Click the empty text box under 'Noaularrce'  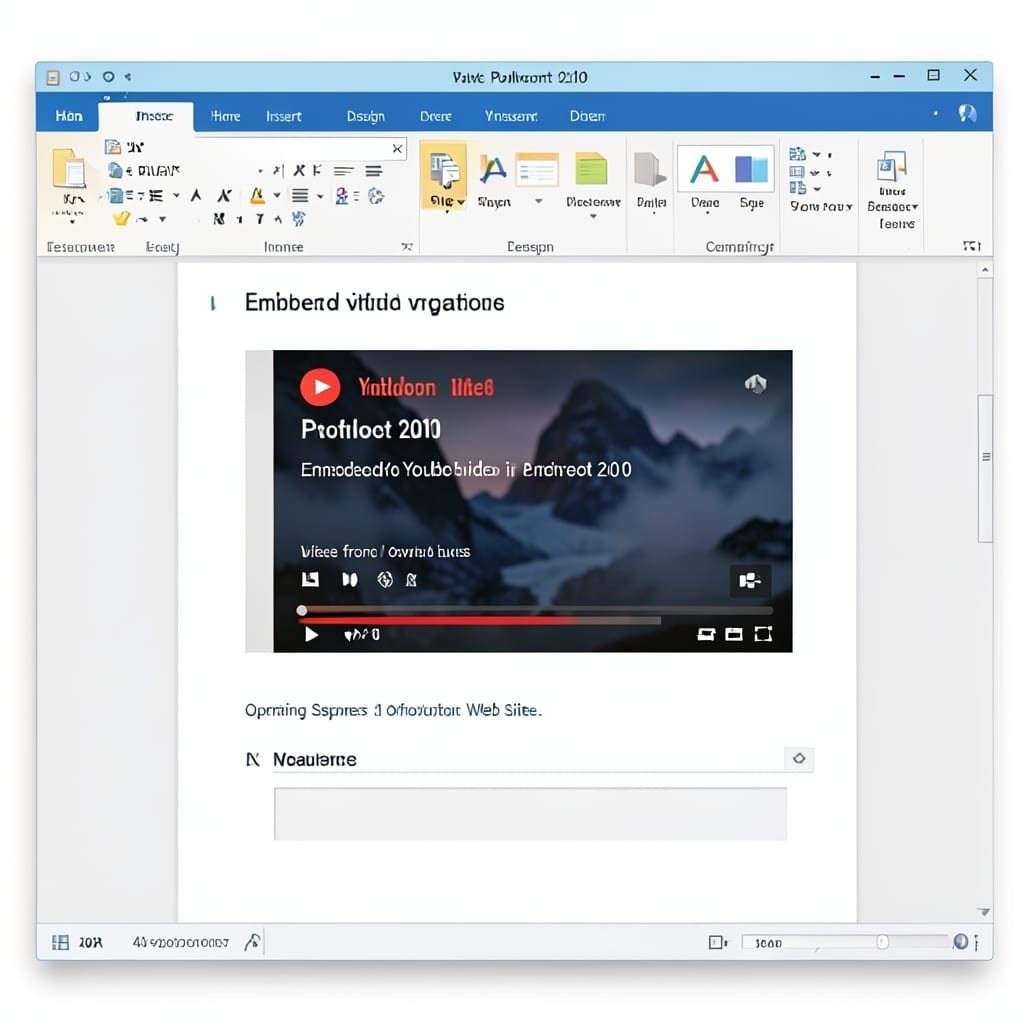click(x=530, y=814)
